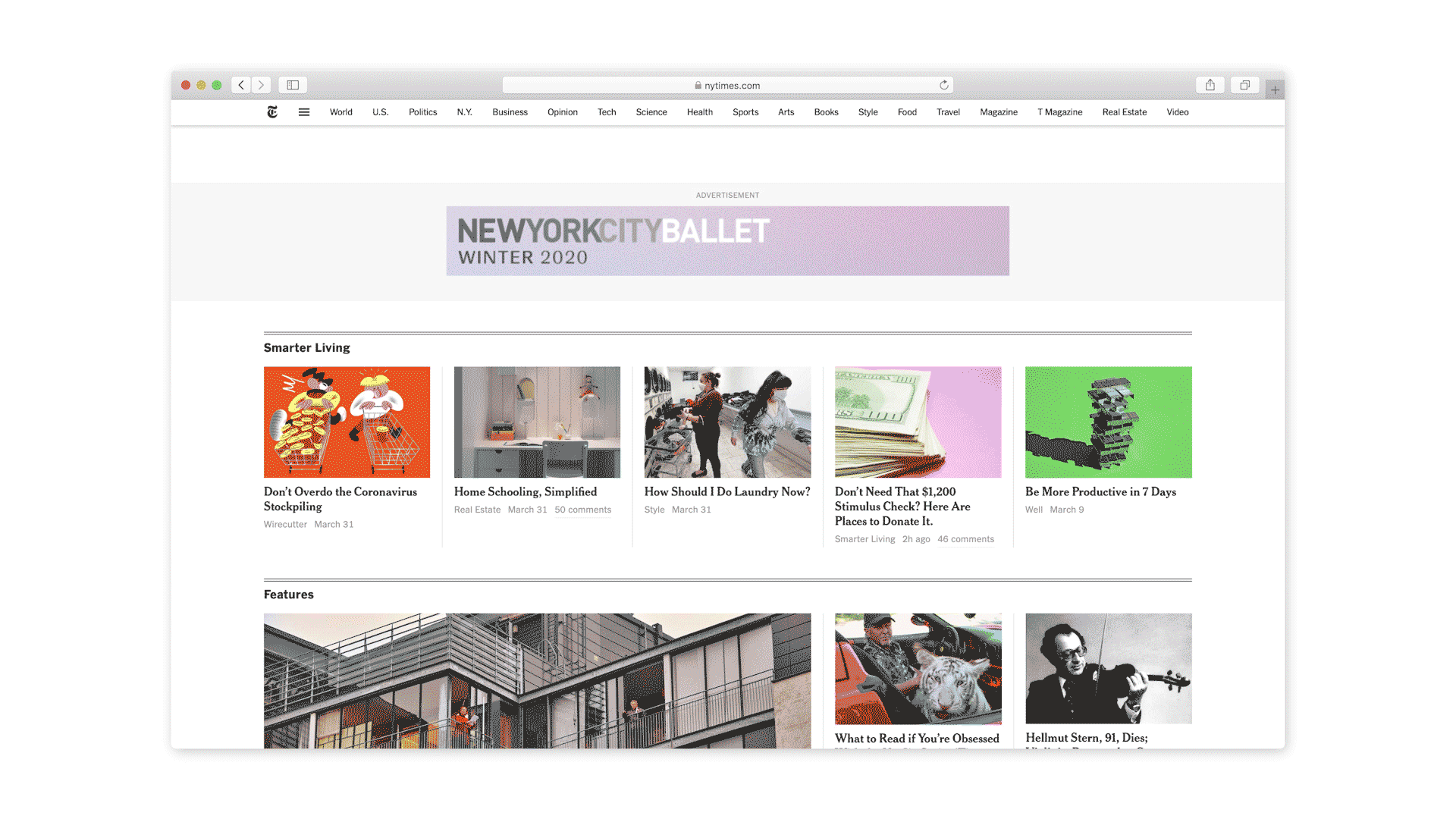Image resolution: width=1456 pixels, height=819 pixels.
Task: Open a new tab with plus button
Action: (1275, 90)
